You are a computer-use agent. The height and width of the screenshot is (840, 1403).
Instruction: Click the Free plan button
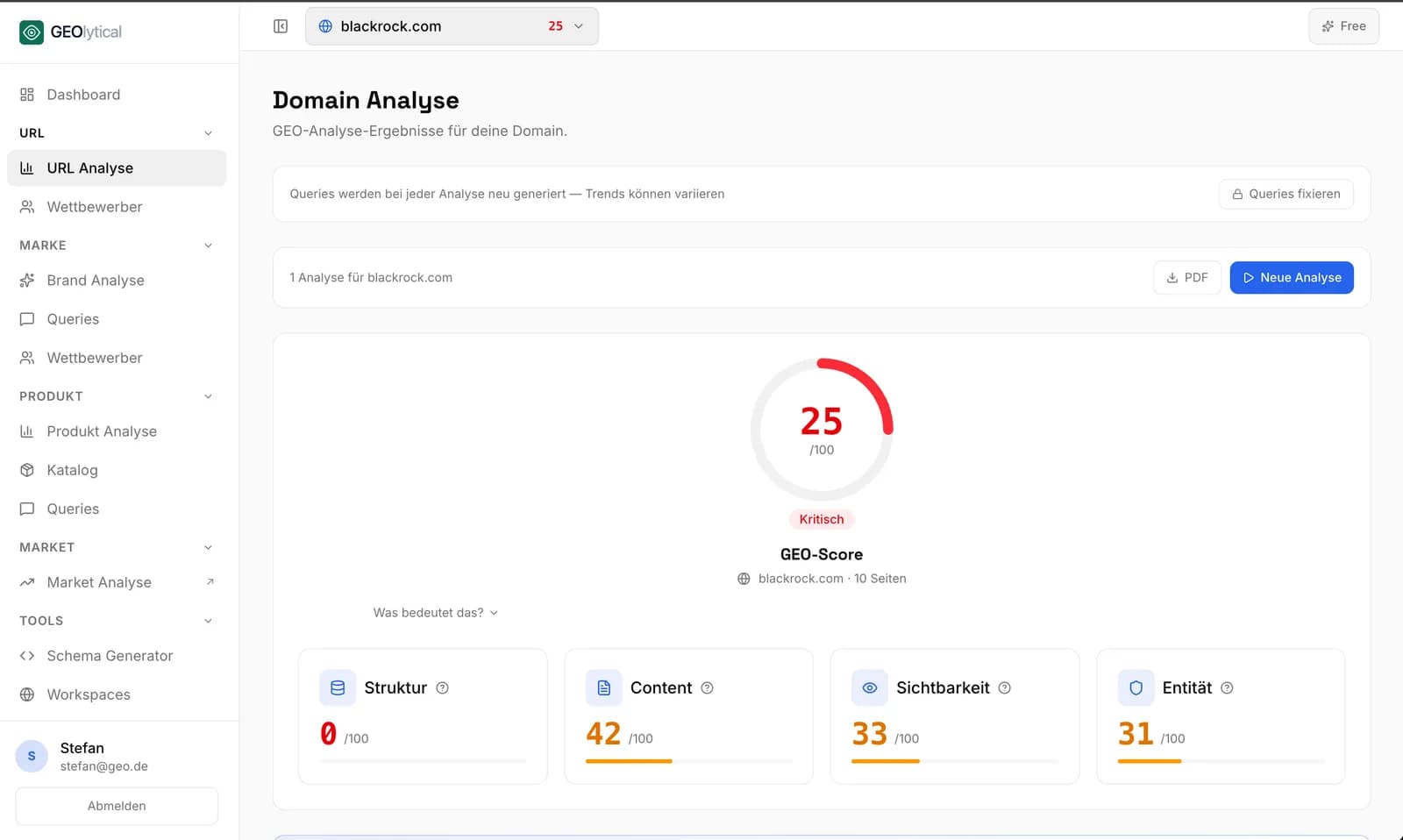pyautogui.click(x=1343, y=26)
